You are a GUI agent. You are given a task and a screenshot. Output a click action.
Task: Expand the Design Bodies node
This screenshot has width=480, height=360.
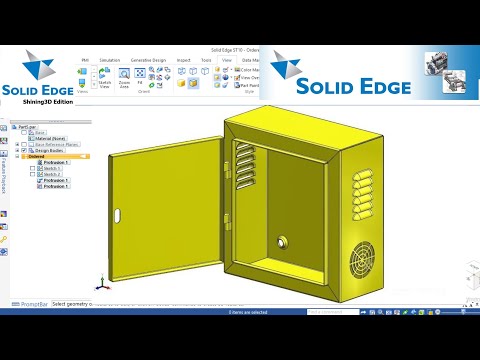[x=17, y=151]
